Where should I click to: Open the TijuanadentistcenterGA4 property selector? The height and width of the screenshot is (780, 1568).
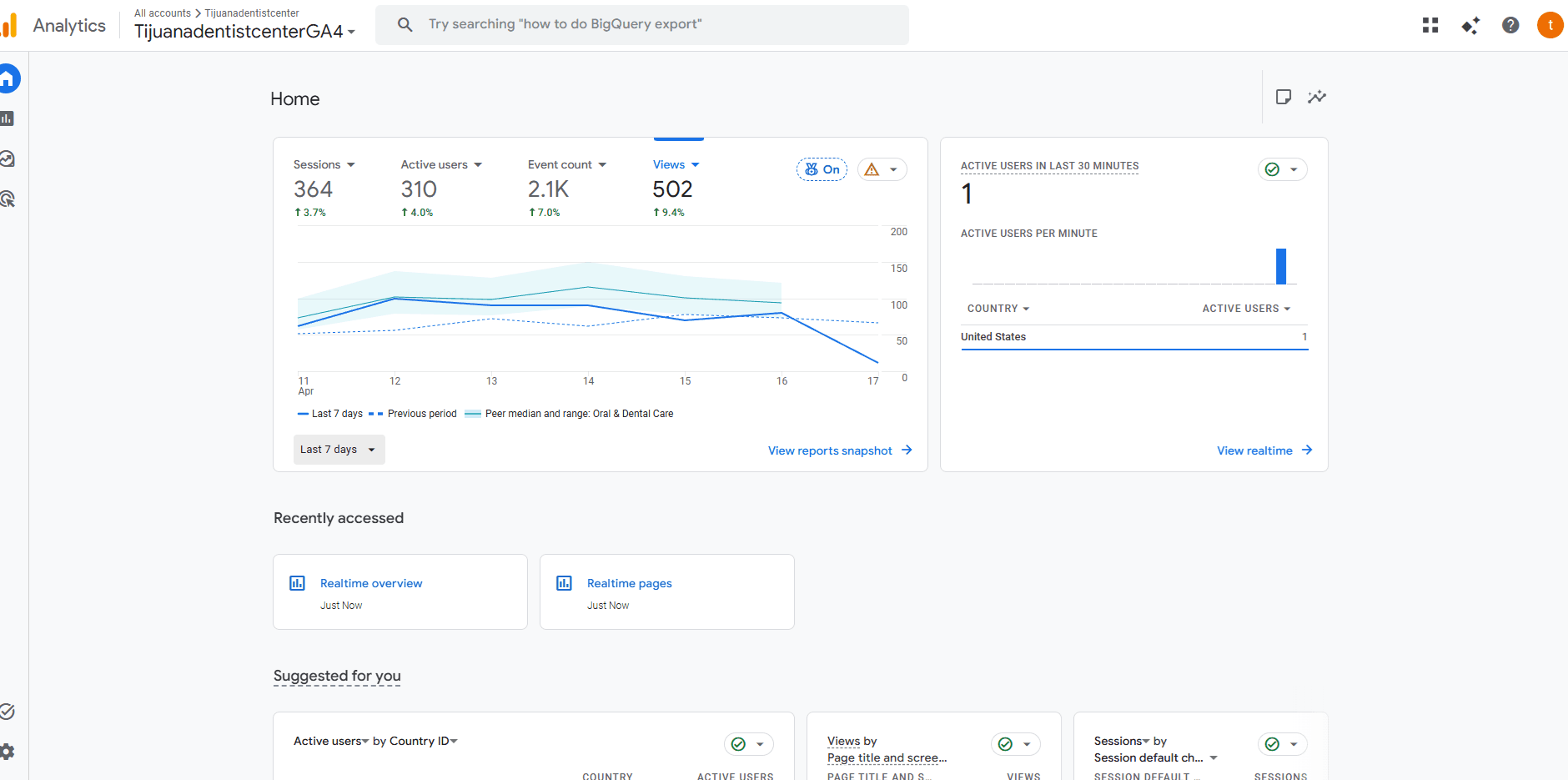point(244,32)
